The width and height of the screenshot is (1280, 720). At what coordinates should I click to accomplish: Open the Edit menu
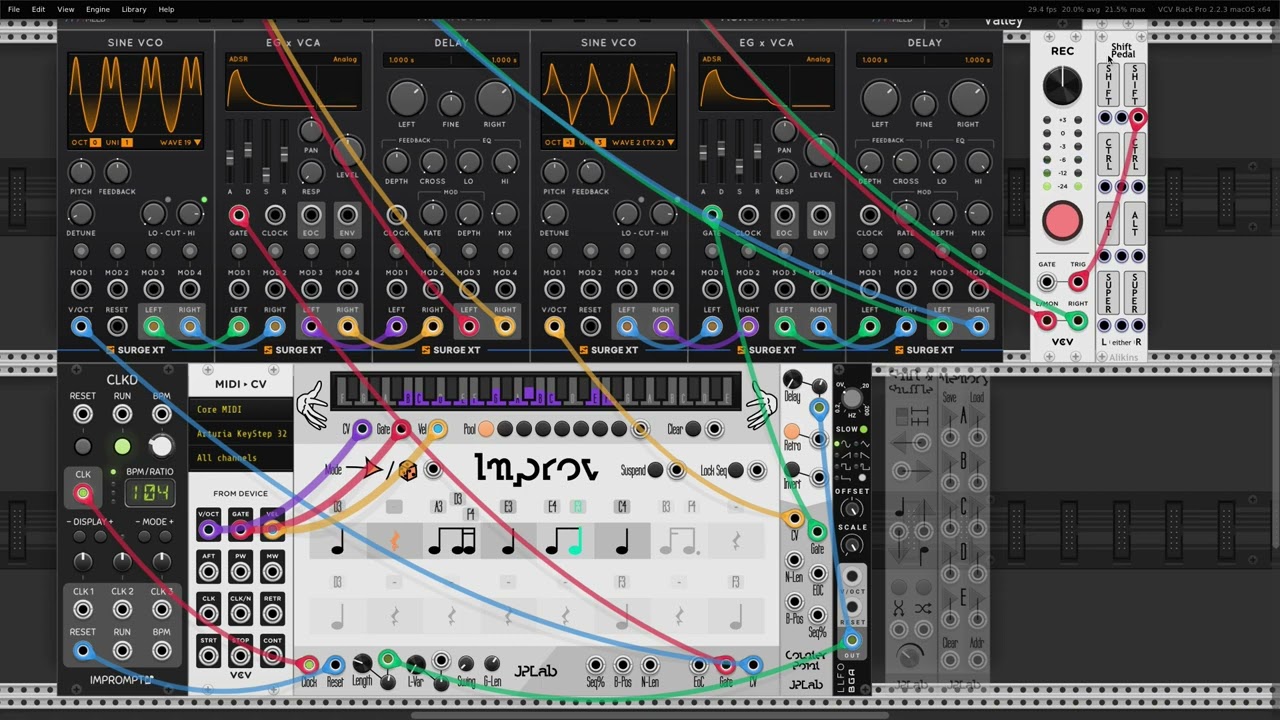[38, 9]
